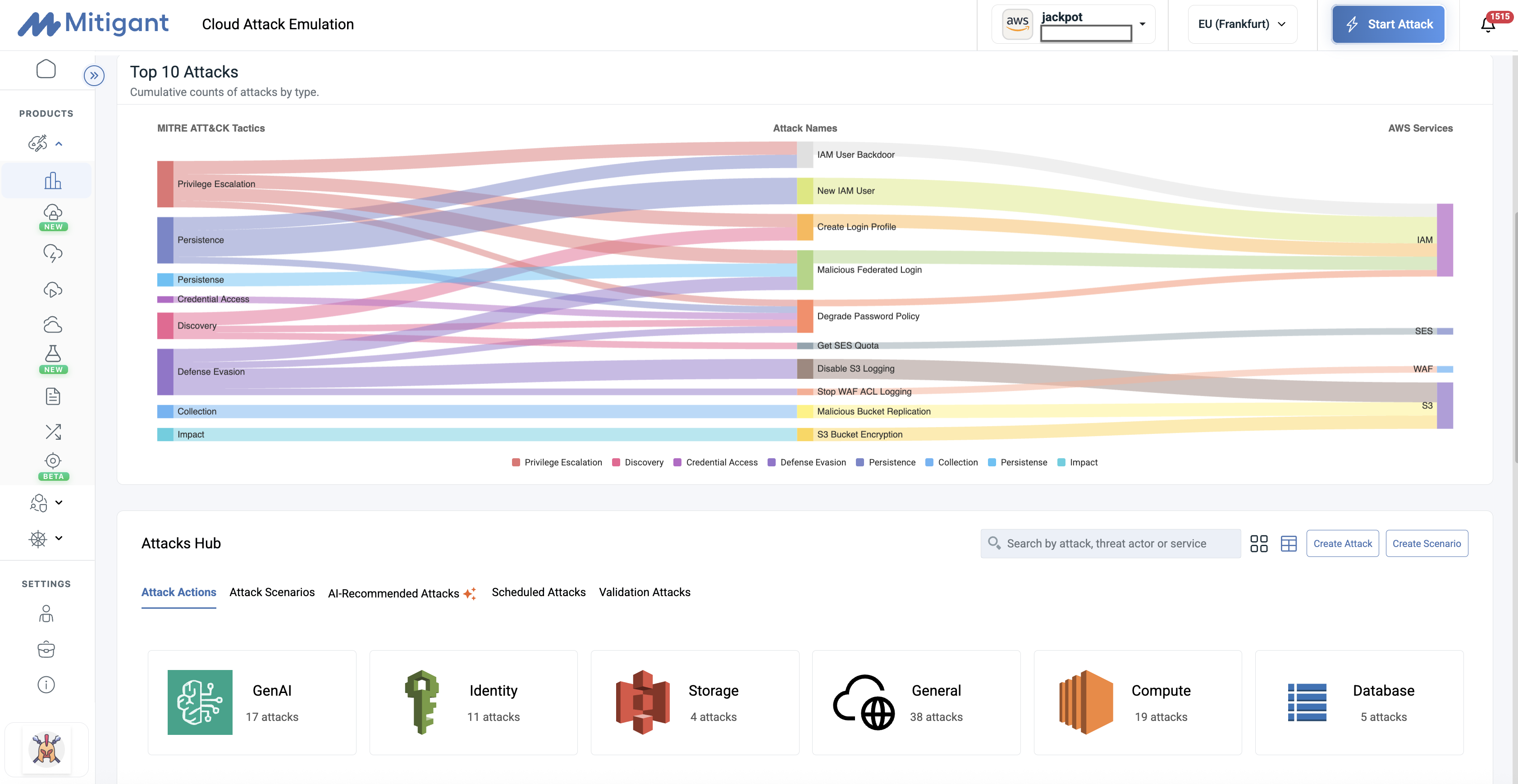Screen dimensions: 1518x784
Task: Click the shuffle arrows sidebar icon
Action: (52, 432)
